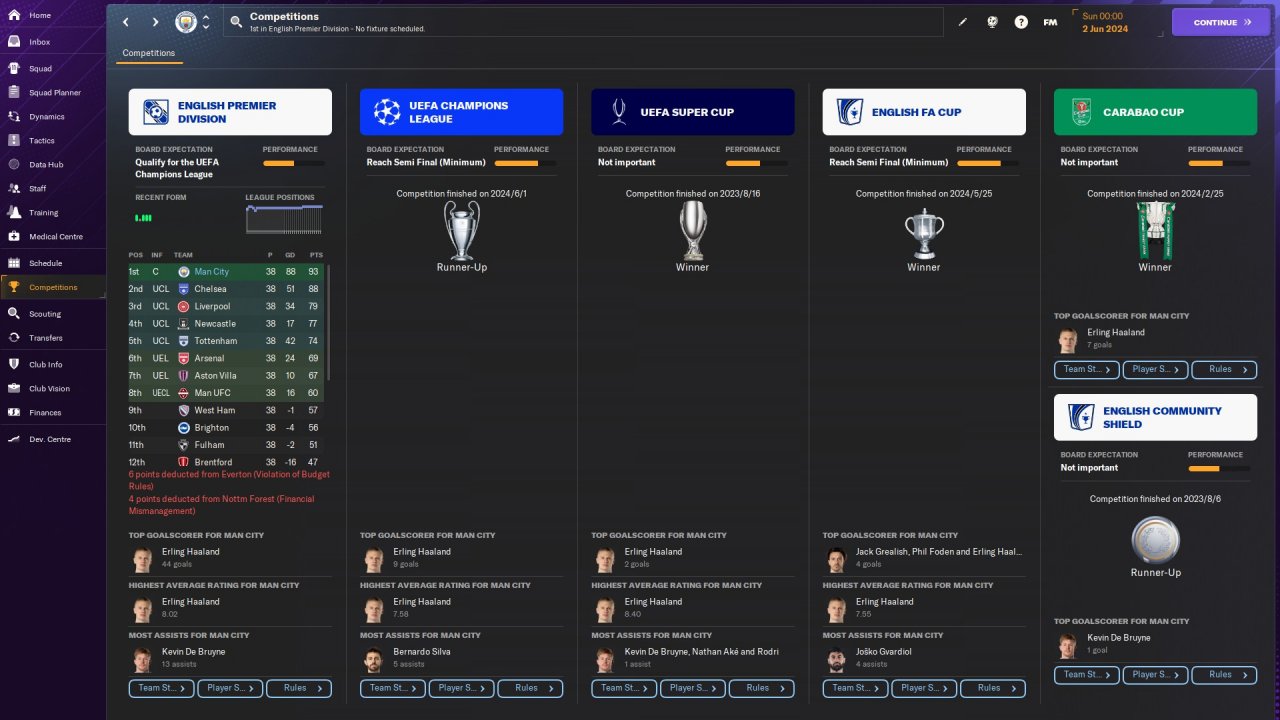Image resolution: width=1280 pixels, height=720 pixels.
Task: Open the help question mark icon
Action: pyautogui.click(x=1021, y=22)
